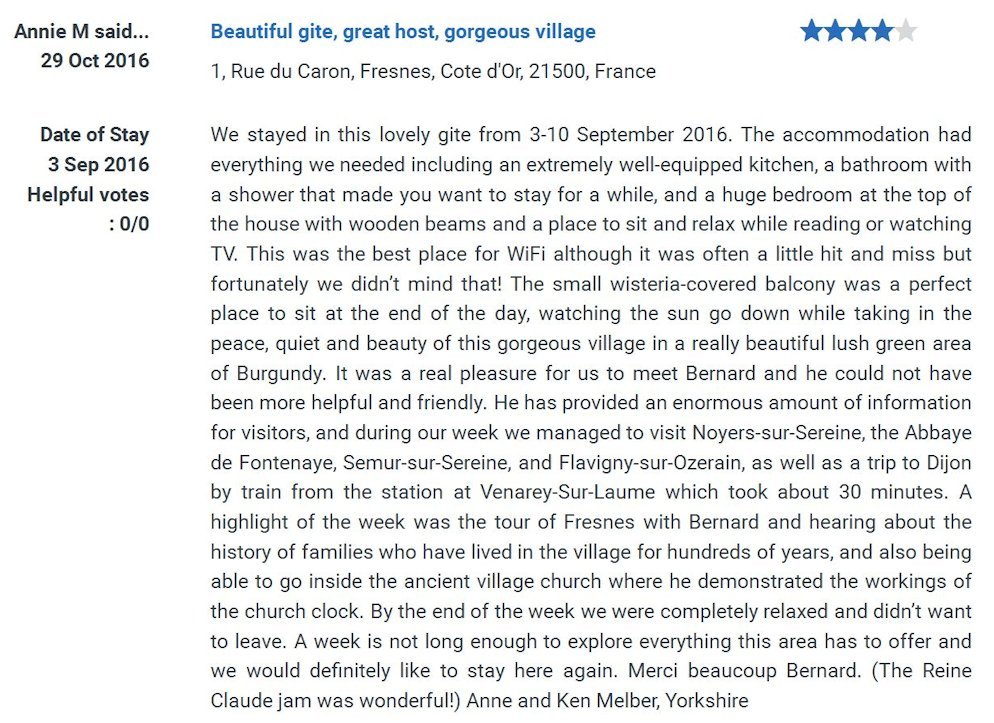Screen dimensions: 994x723
Task: Click the stay date '3 Sep 2016'
Action: coord(98,165)
